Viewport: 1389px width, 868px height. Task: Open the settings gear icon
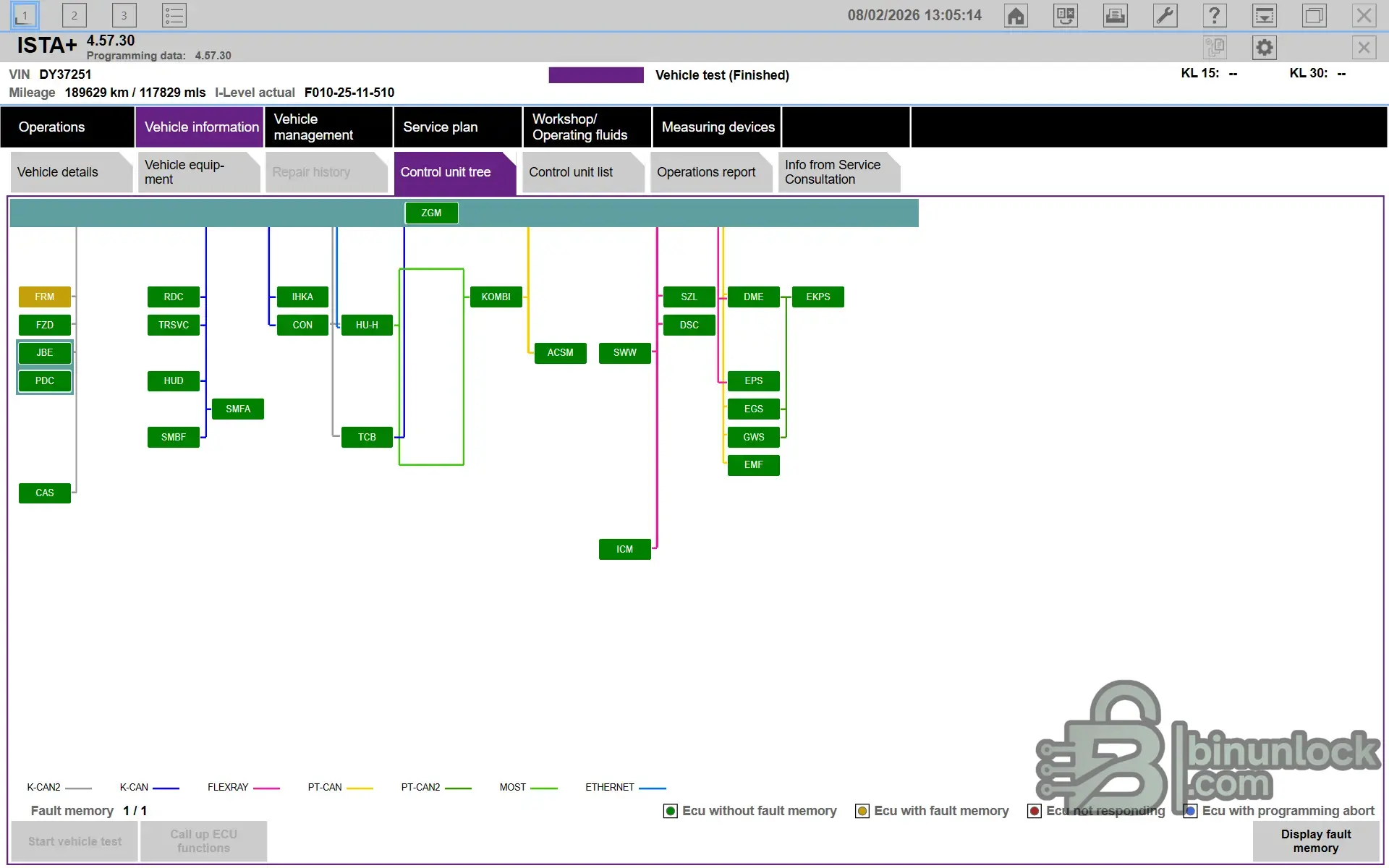click(x=1265, y=48)
